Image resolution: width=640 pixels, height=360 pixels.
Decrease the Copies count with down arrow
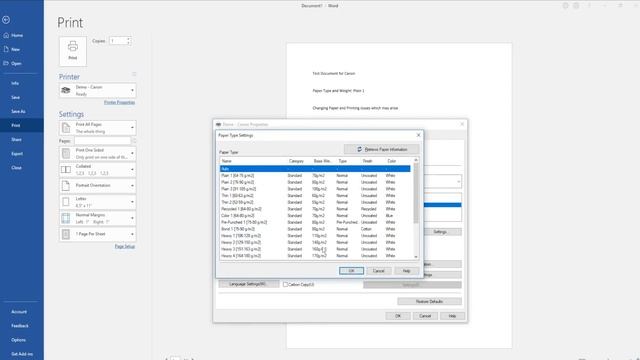click(129, 43)
